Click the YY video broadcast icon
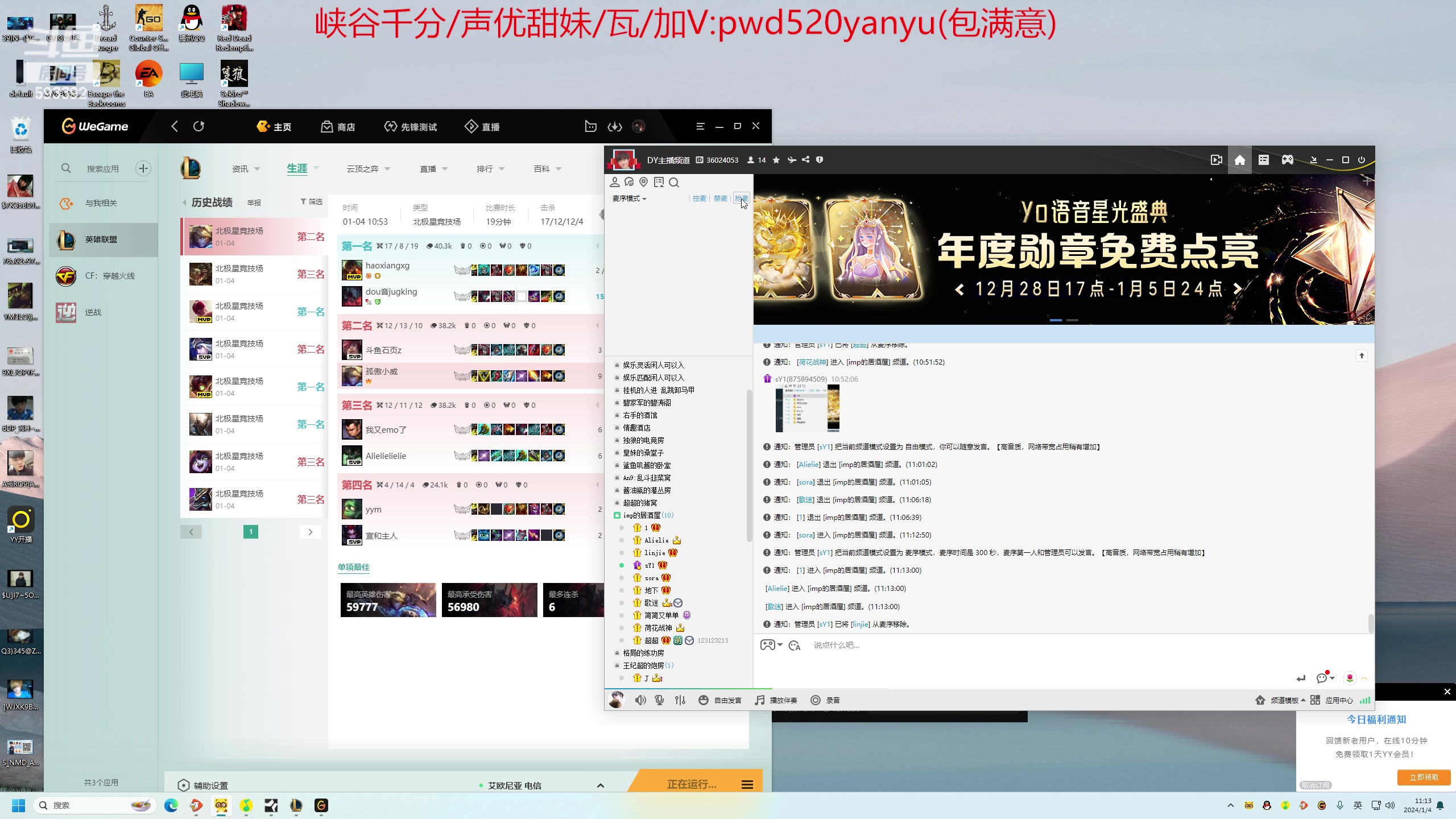Viewport: 1456px width, 819px height. pos(1216,160)
